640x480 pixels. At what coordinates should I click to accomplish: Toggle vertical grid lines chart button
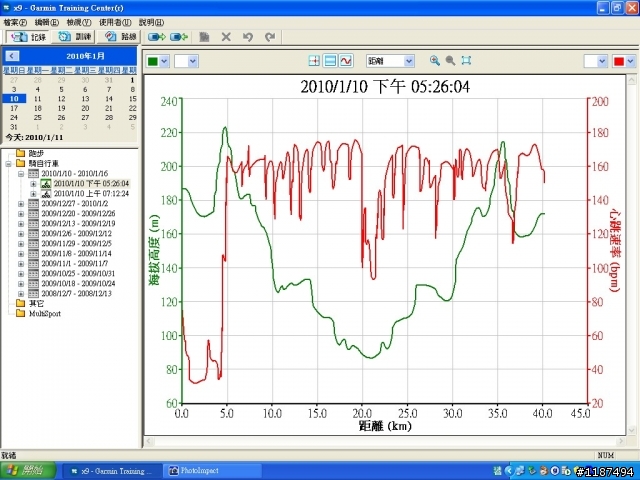coord(314,61)
